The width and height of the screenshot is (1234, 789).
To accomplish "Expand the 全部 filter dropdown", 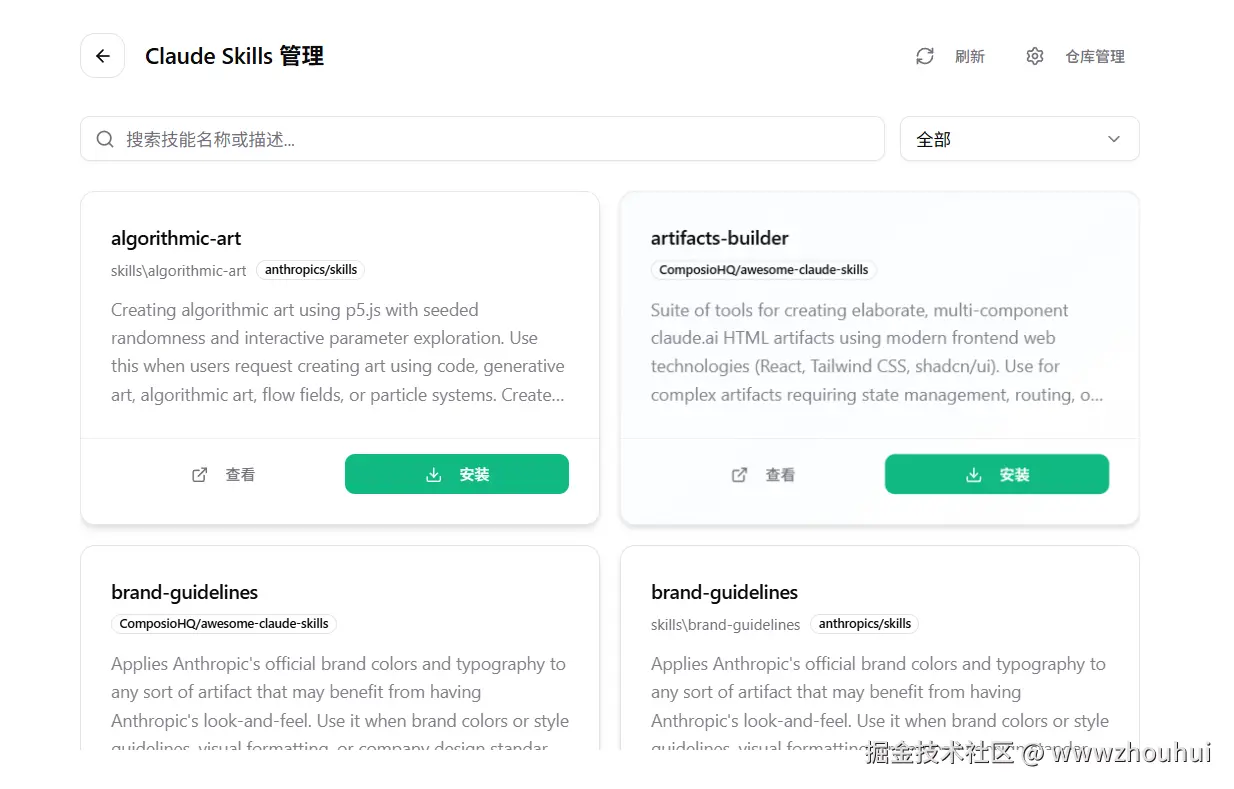I will point(1018,139).
